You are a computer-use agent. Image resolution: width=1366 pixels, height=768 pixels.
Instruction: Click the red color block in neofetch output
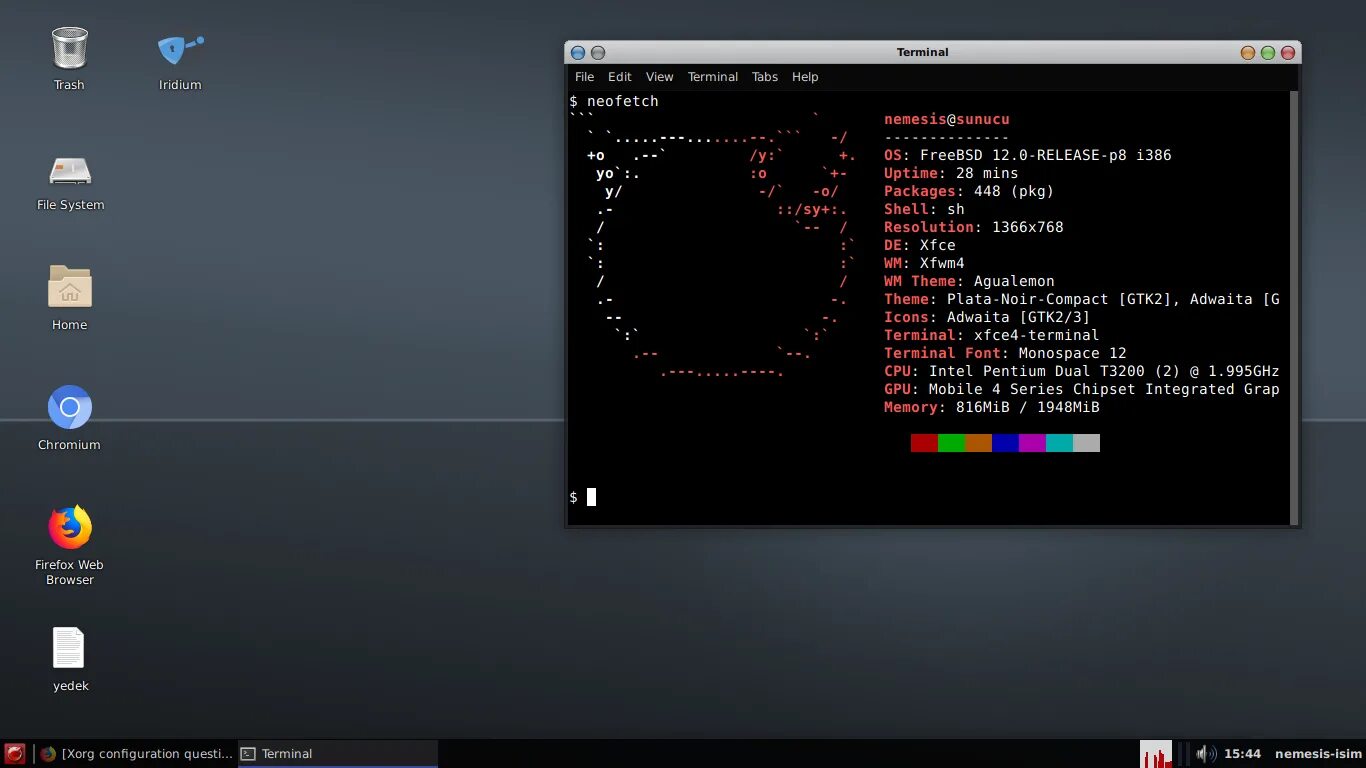point(924,443)
